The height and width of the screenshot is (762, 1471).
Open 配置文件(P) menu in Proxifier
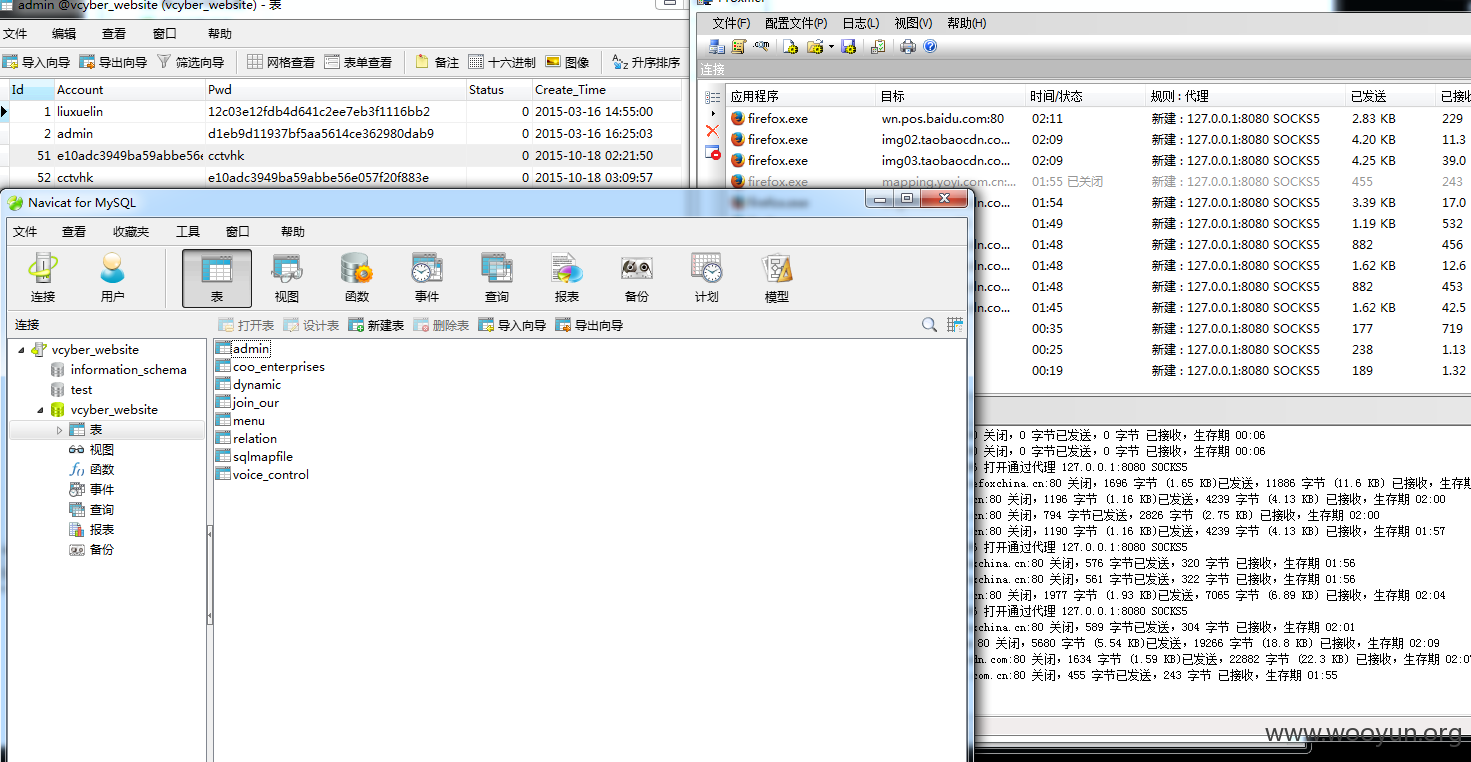796,23
